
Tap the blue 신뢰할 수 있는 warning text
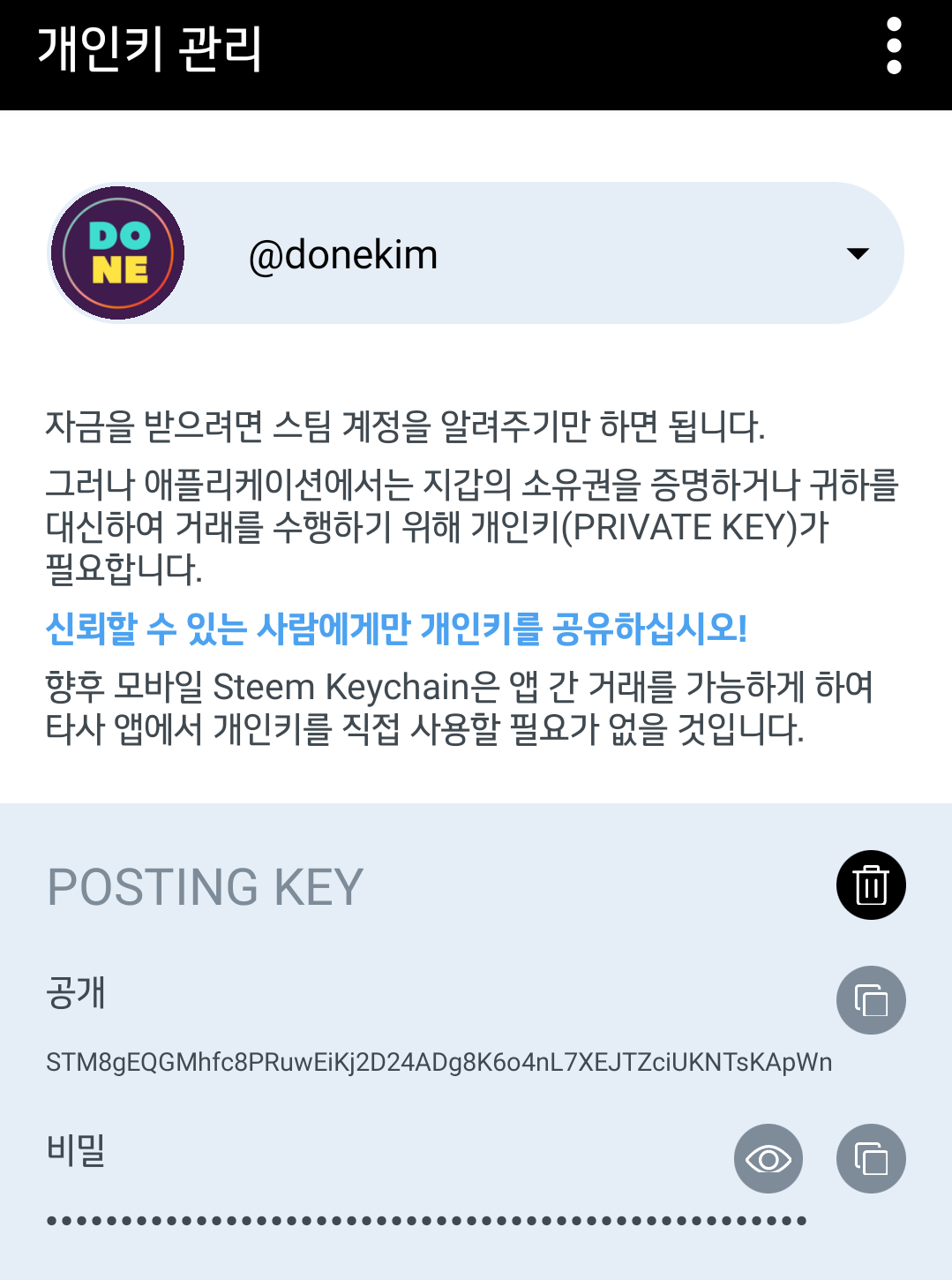[396, 628]
